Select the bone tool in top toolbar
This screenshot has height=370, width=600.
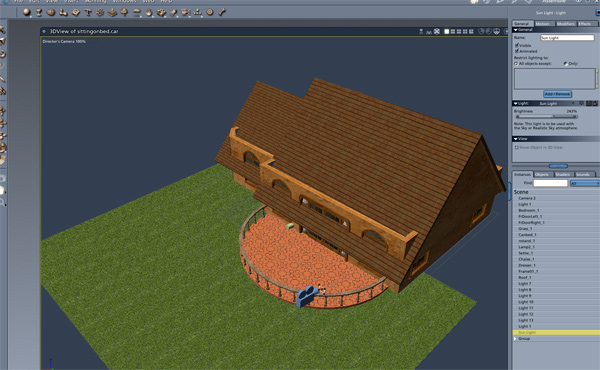(x=222, y=12)
